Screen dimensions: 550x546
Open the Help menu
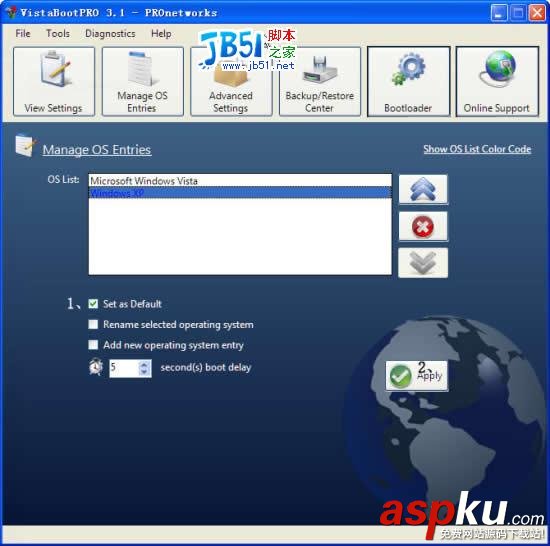tap(161, 34)
